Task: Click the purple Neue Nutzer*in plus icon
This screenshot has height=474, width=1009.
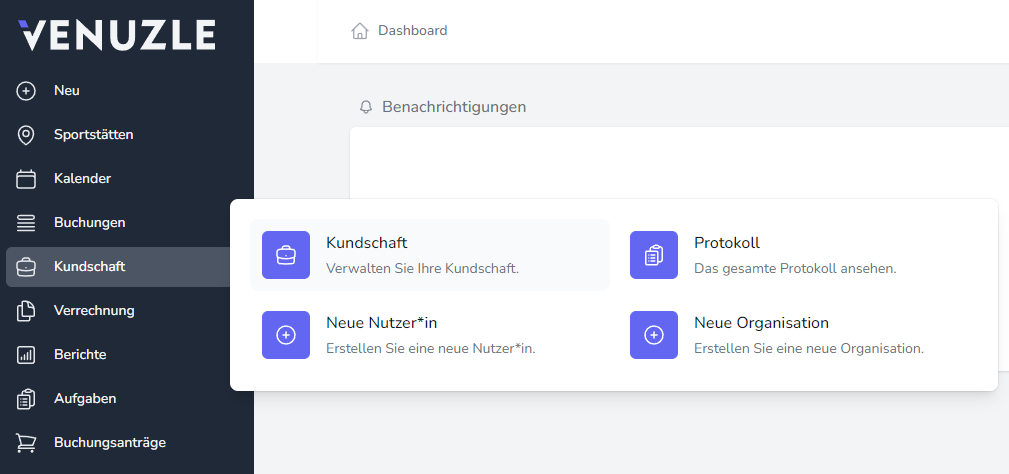Action: [286, 335]
